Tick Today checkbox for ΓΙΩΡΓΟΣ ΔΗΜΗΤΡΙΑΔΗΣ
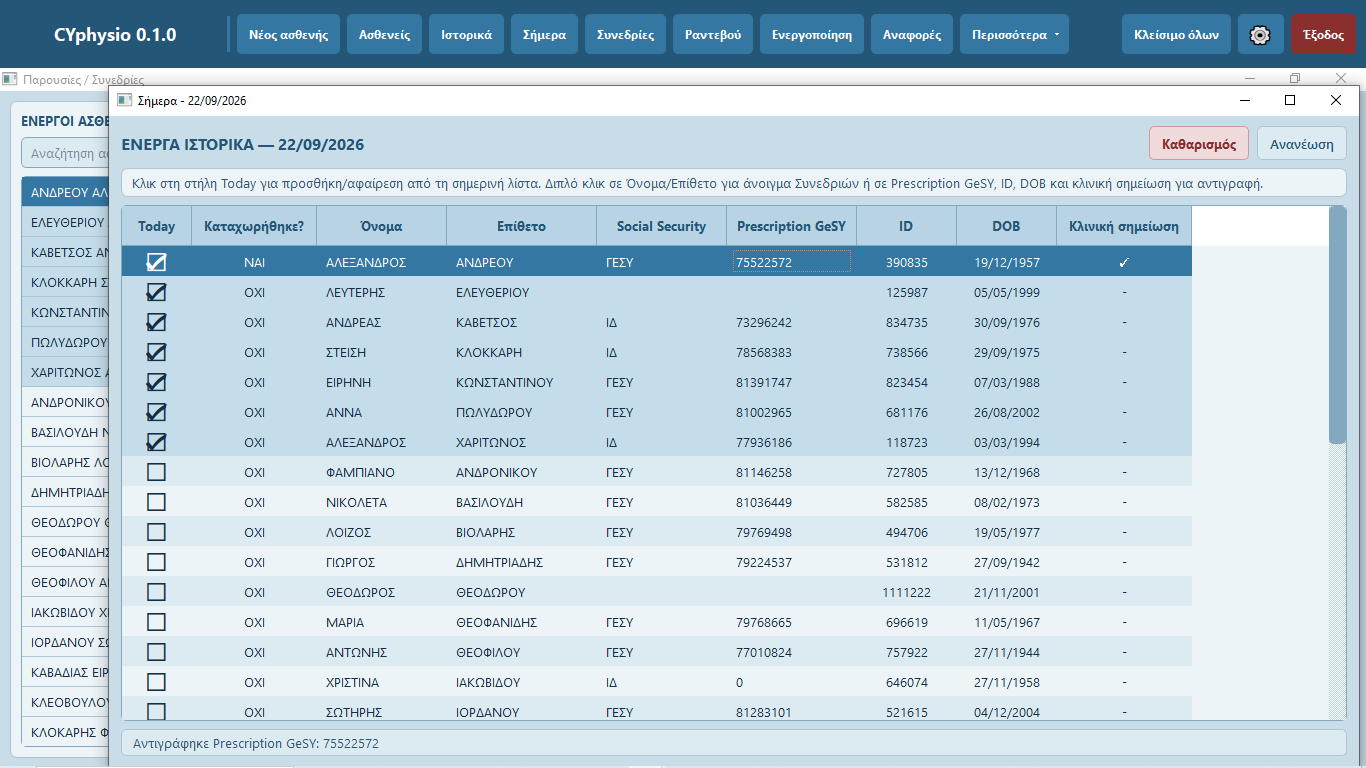Screen dimensions: 1366x768 point(156,562)
